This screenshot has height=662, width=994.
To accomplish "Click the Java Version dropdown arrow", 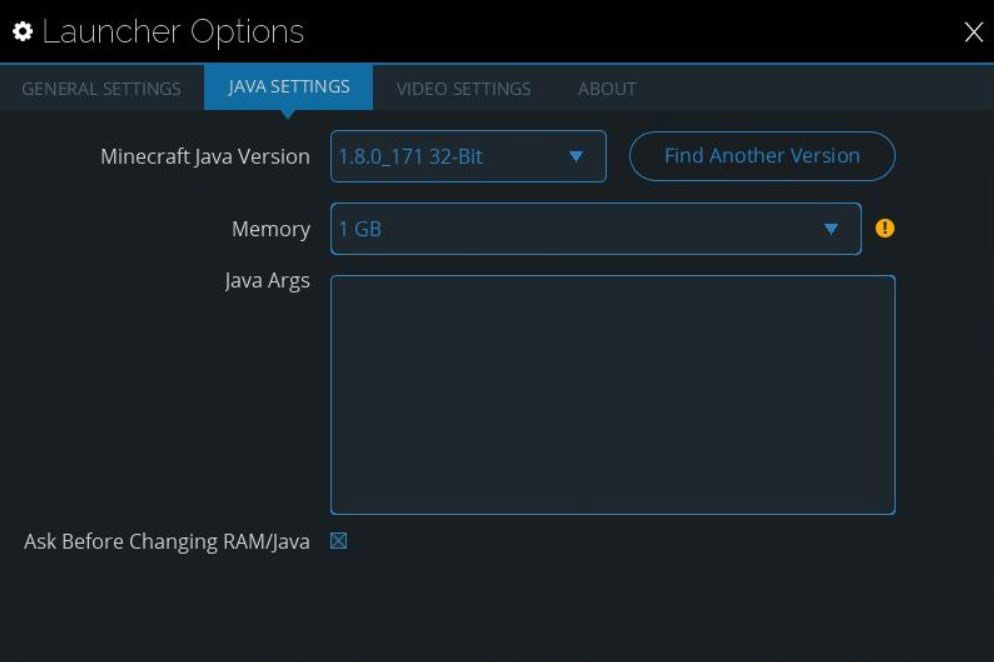I will 576,156.
